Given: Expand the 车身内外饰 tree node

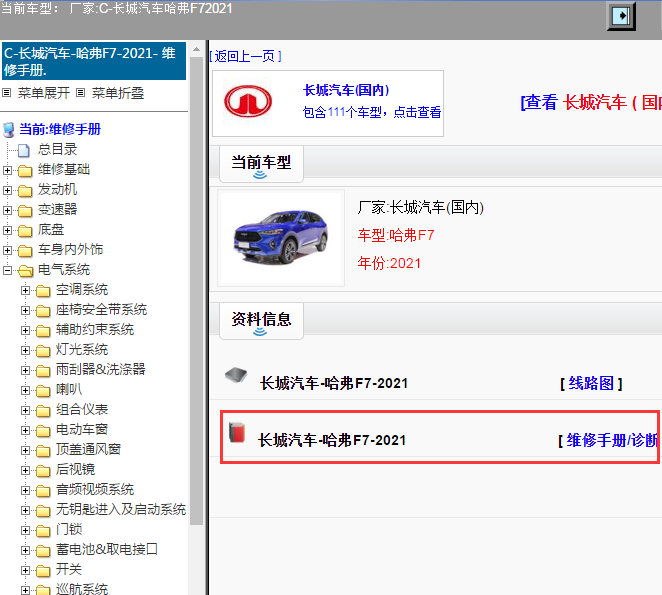Looking at the screenshot, I should (x=7, y=250).
